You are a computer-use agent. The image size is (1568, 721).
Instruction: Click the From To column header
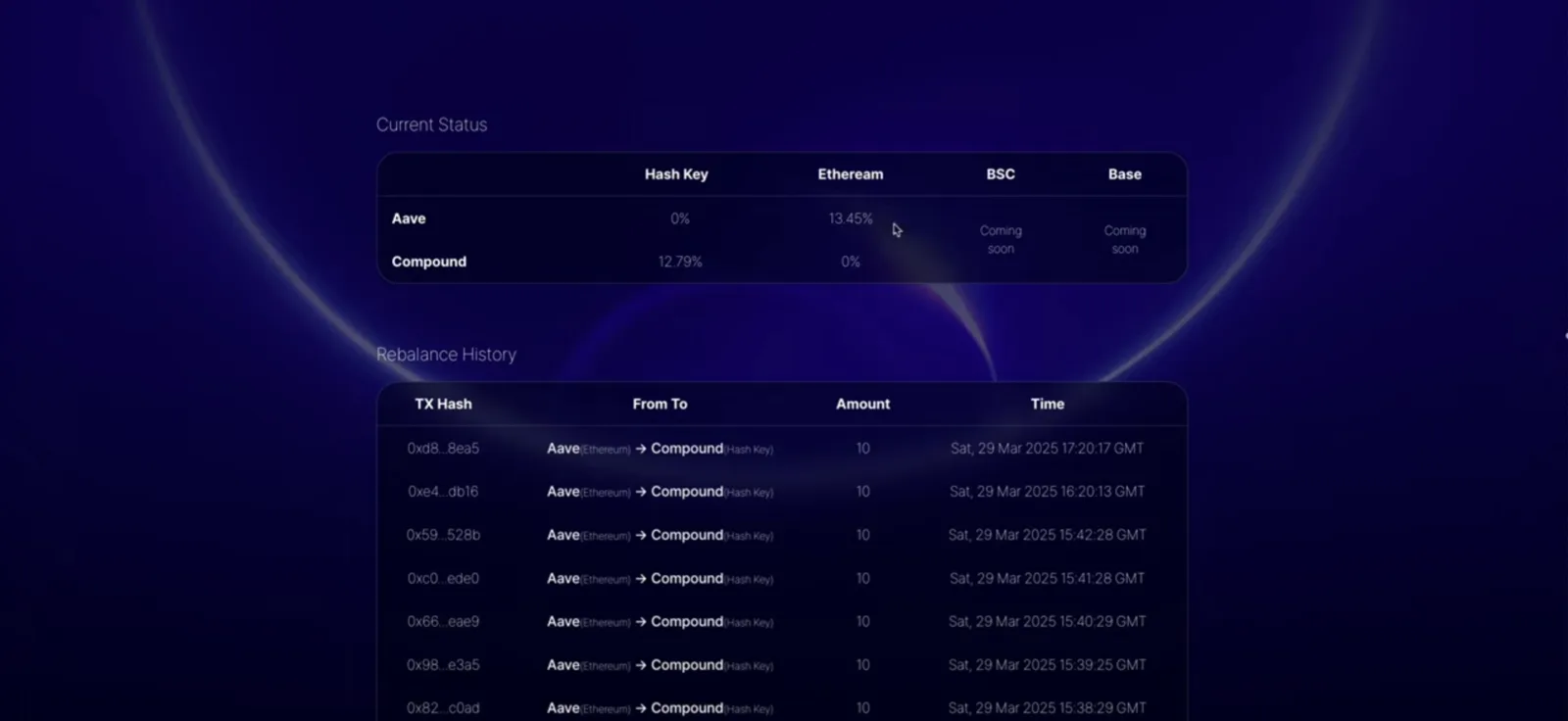(660, 404)
